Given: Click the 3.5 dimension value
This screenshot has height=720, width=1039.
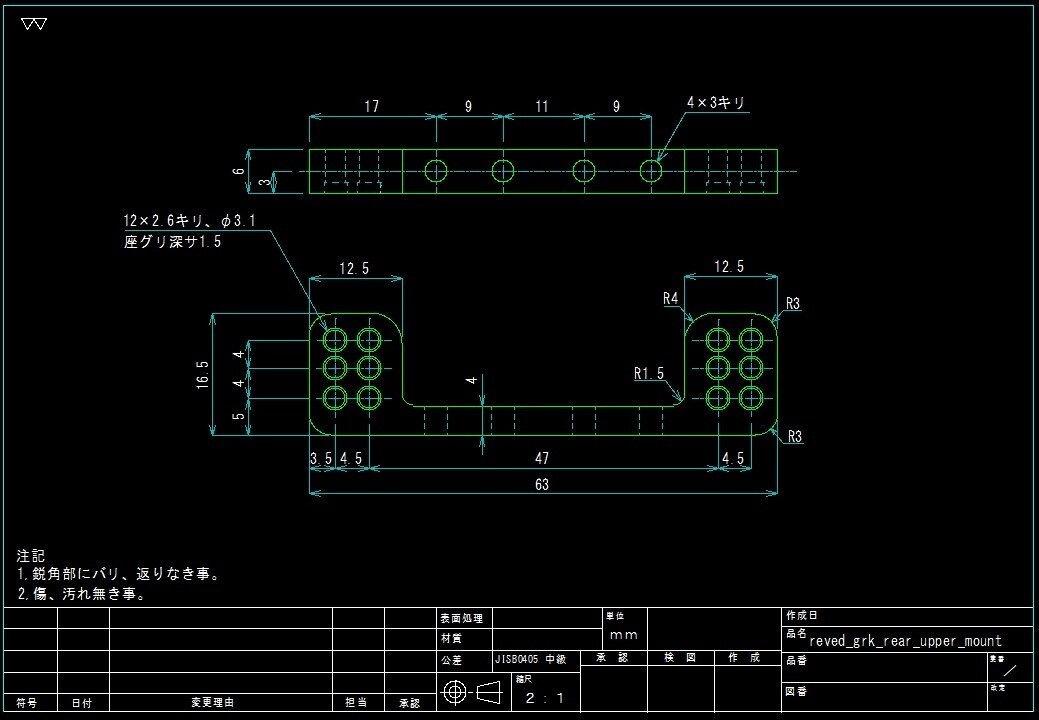Looking at the screenshot, I should (321, 458).
